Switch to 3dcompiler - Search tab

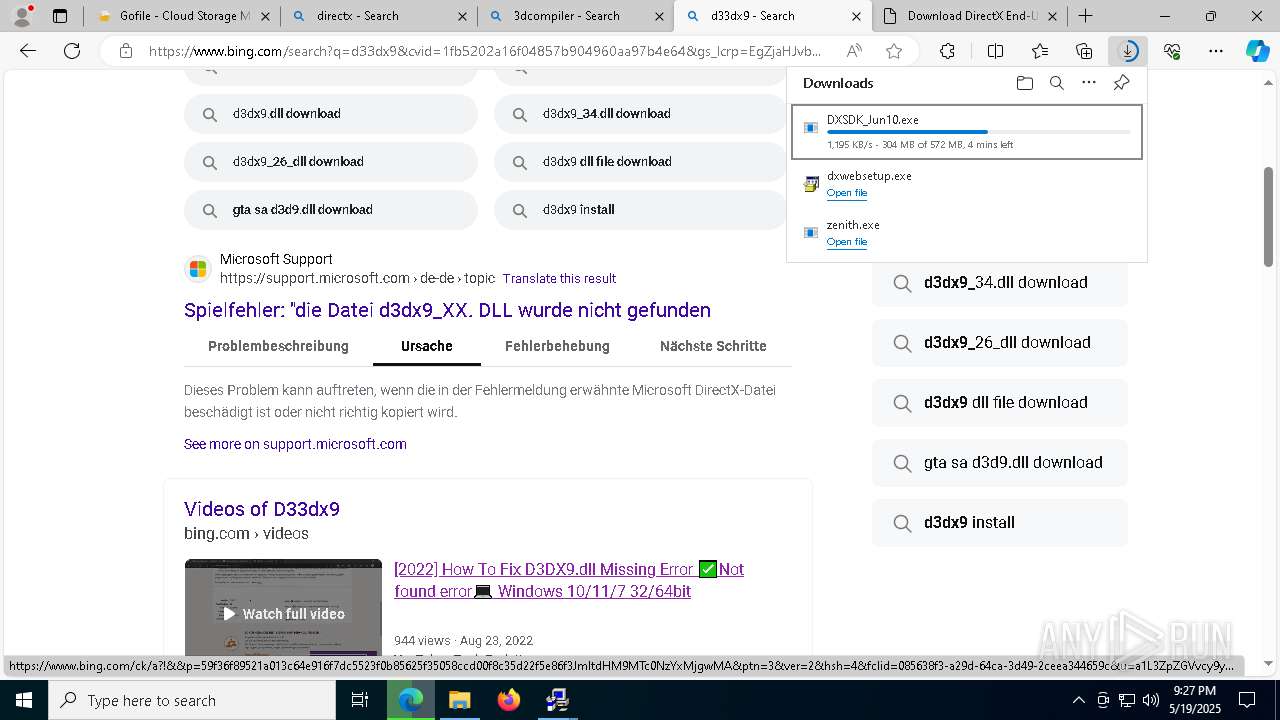pos(574,16)
